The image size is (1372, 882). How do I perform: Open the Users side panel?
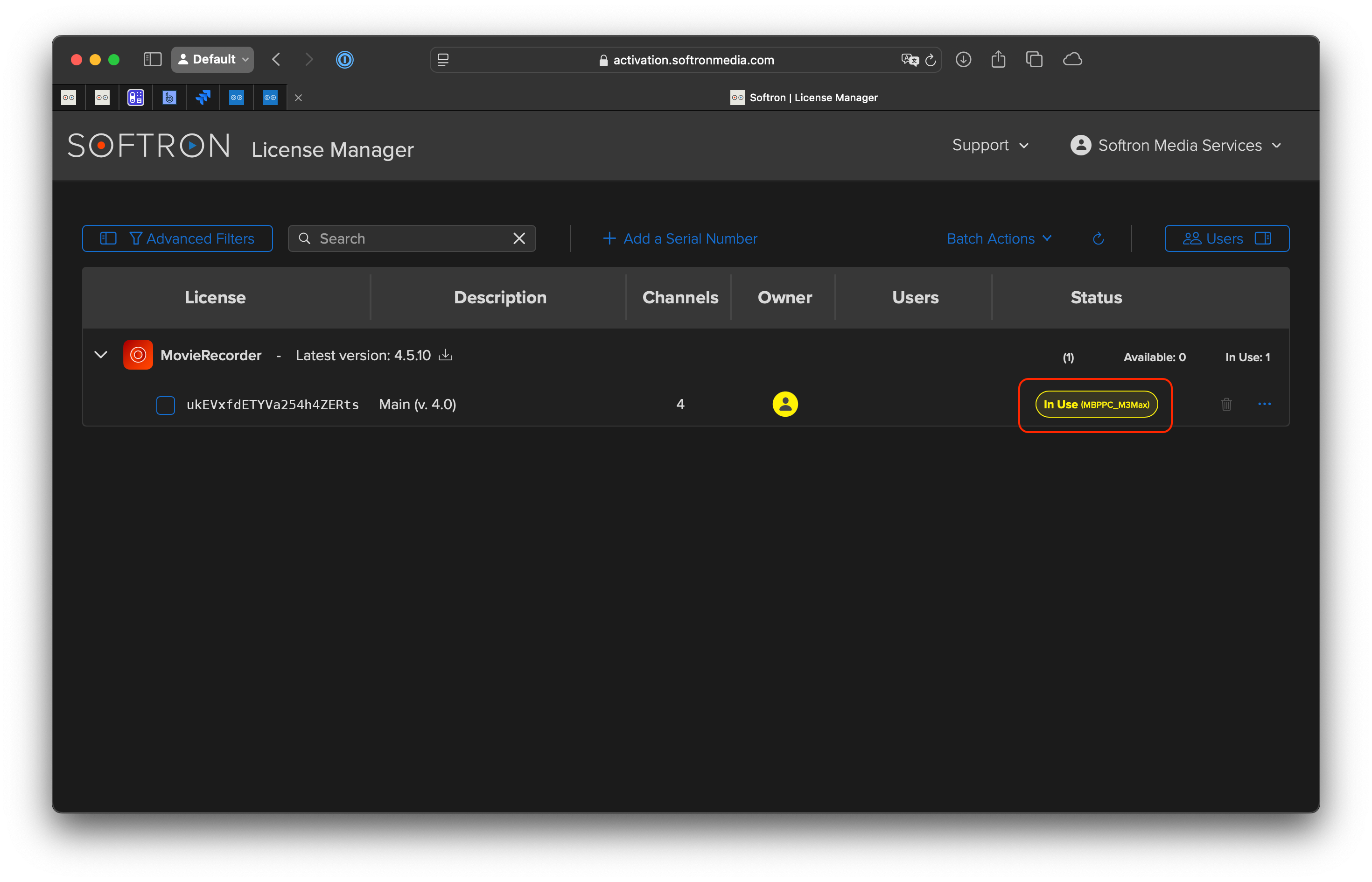pyautogui.click(x=1226, y=238)
